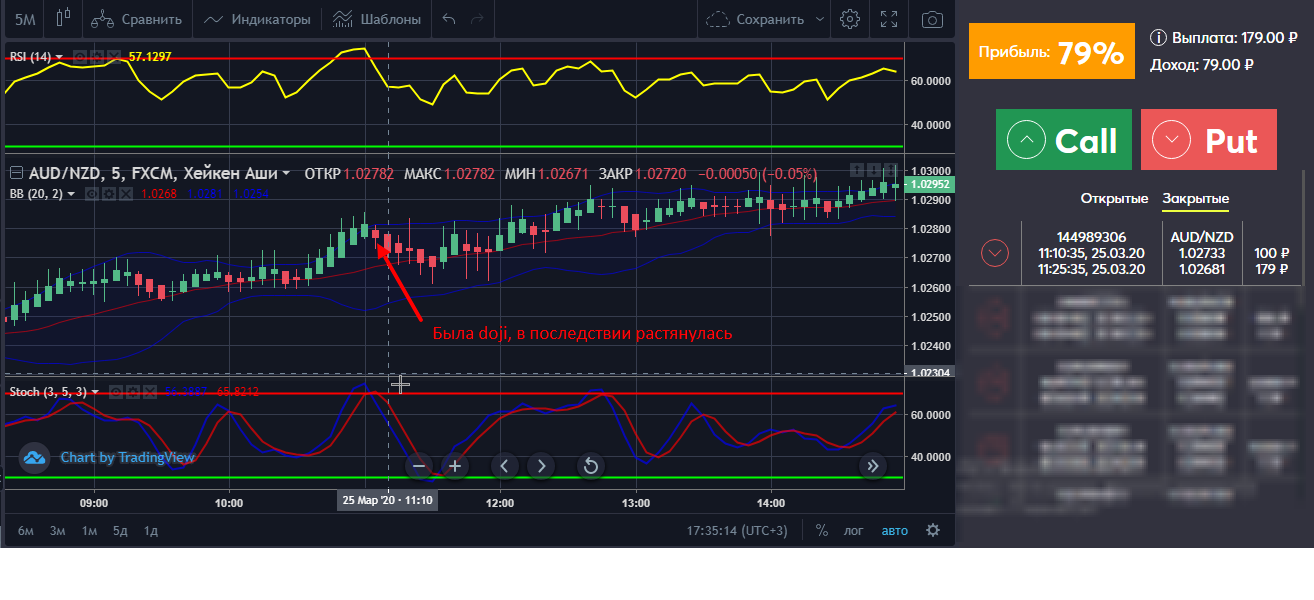This screenshot has height=600, width=1314.
Task: Reset the chart view
Action: 591,465
